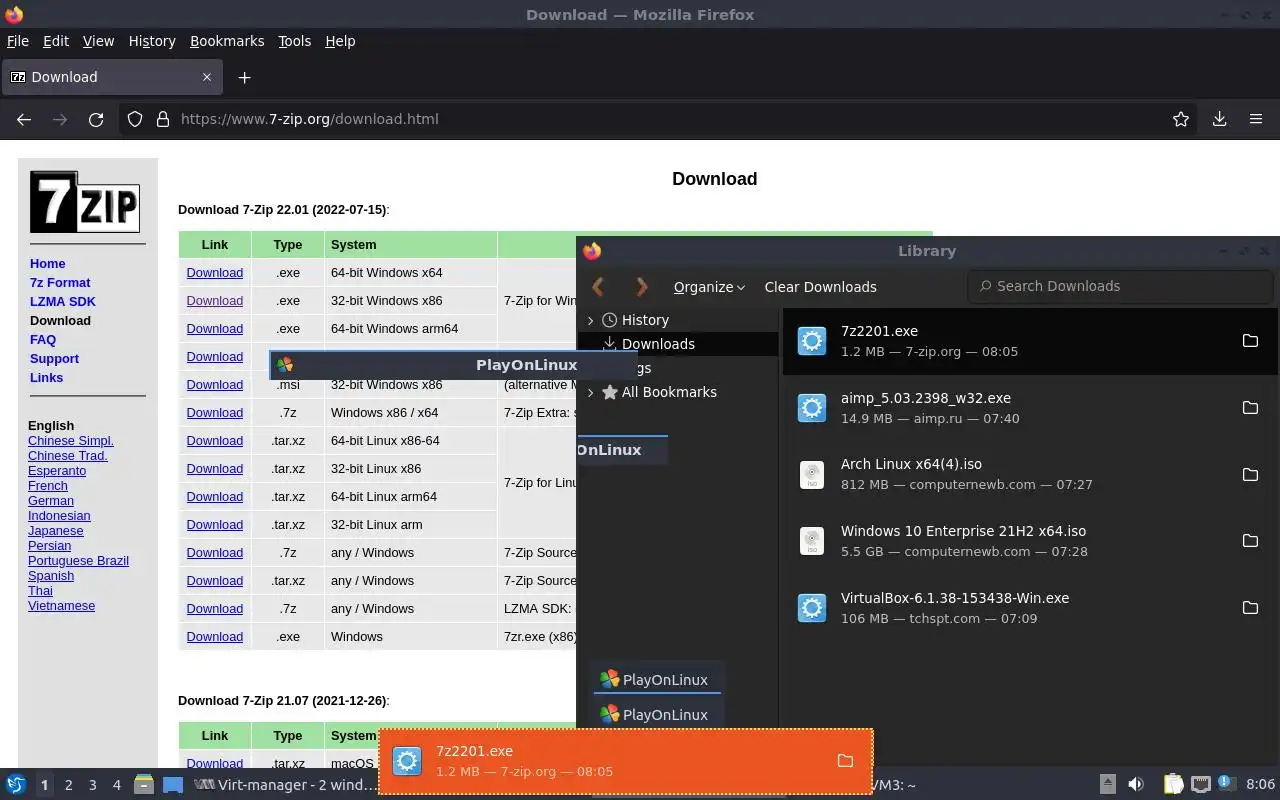Open Firefox downloads toolbar arrow icon
This screenshot has height=800, width=1280.
tap(1219, 119)
